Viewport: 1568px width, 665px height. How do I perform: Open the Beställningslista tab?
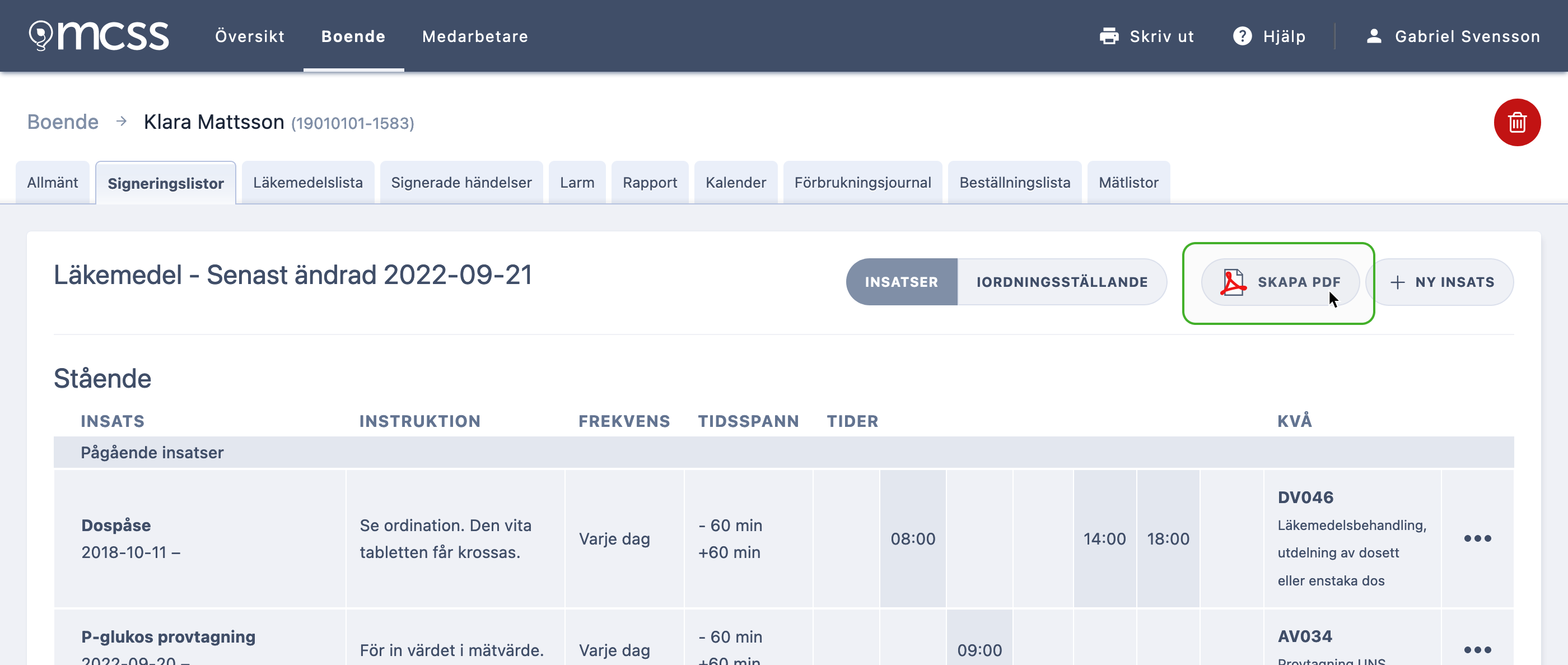tap(1015, 183)
